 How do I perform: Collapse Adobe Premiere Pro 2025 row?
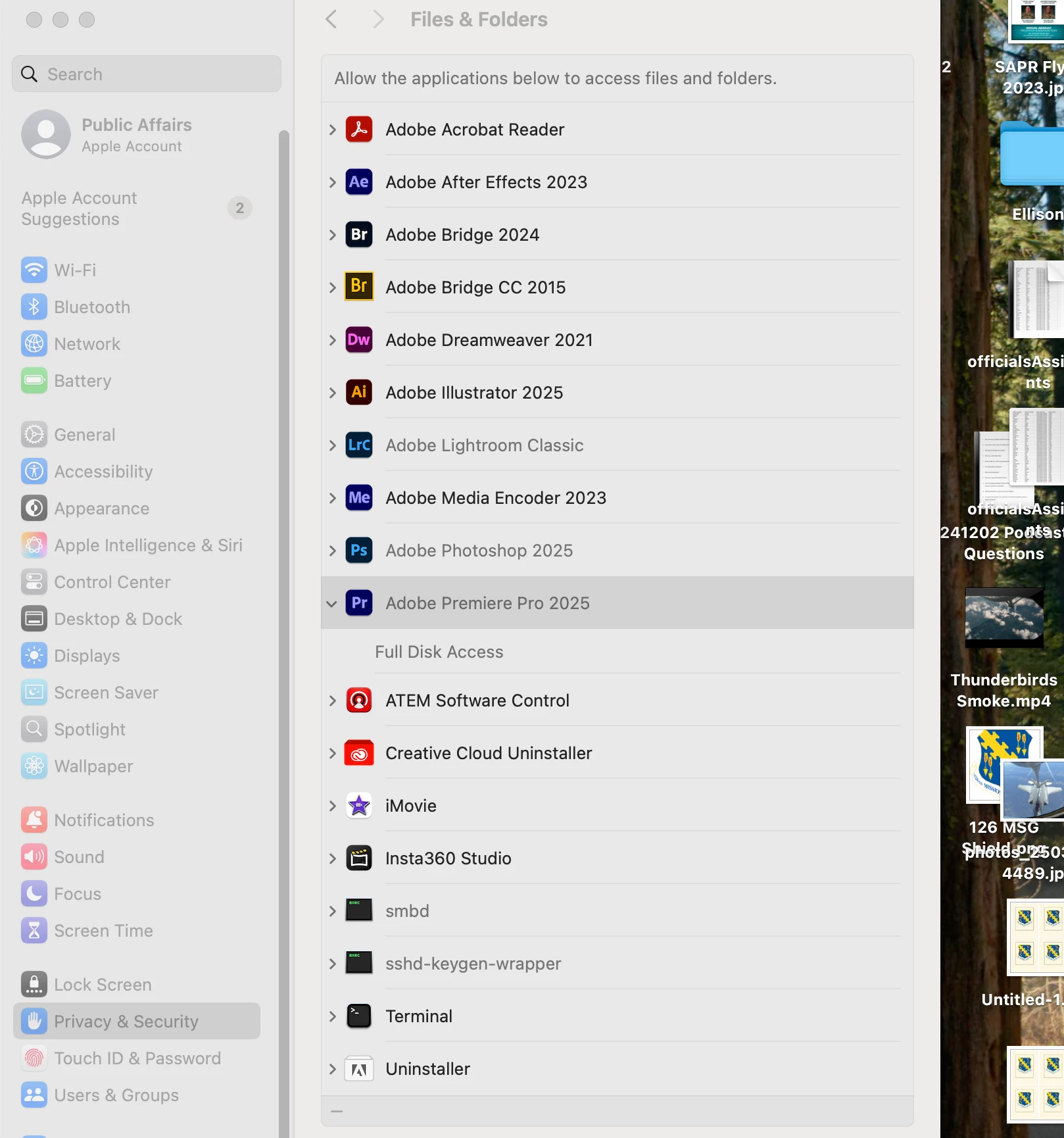332,603
